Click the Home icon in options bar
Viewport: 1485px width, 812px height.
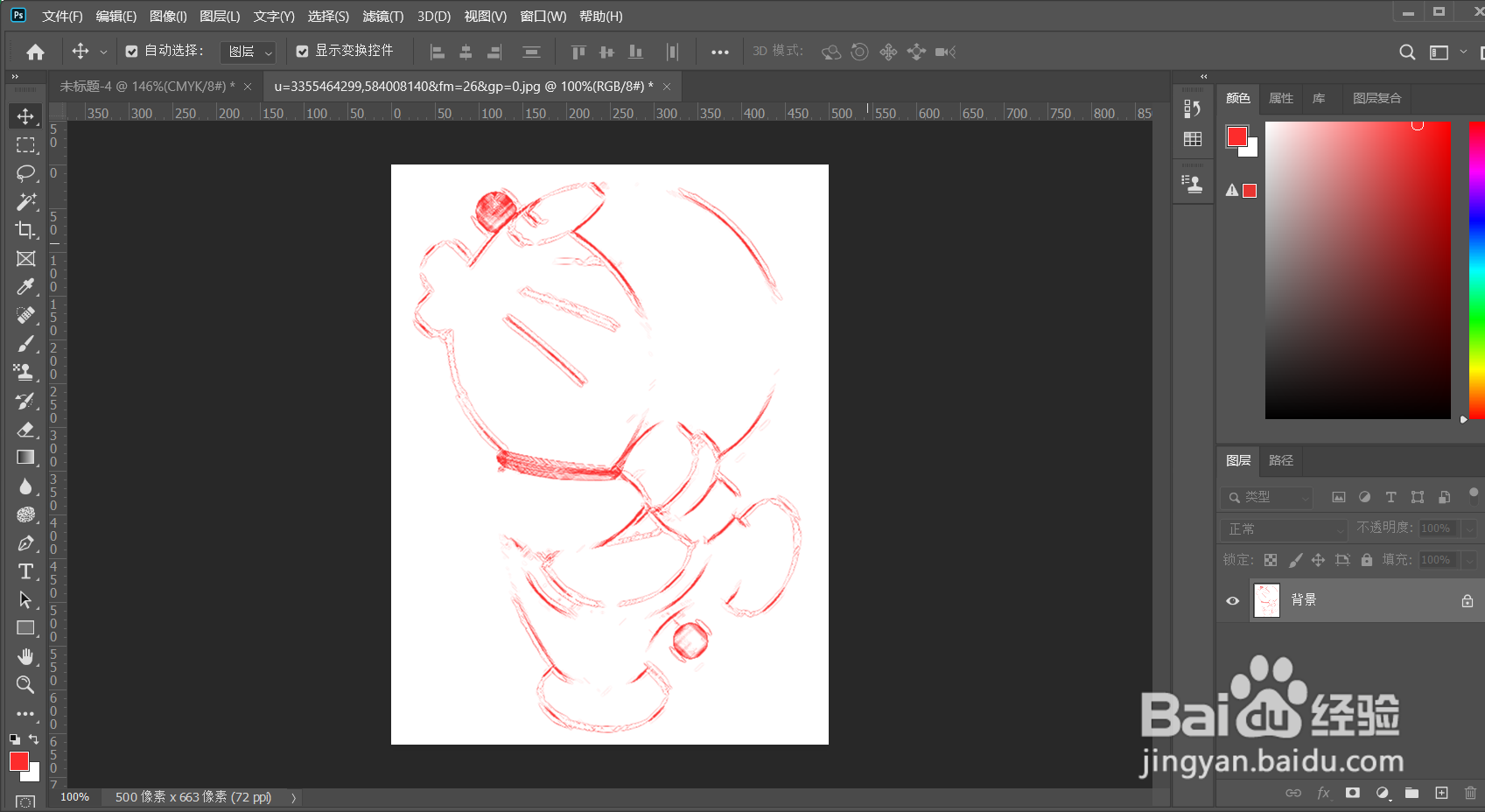point(35,52)
